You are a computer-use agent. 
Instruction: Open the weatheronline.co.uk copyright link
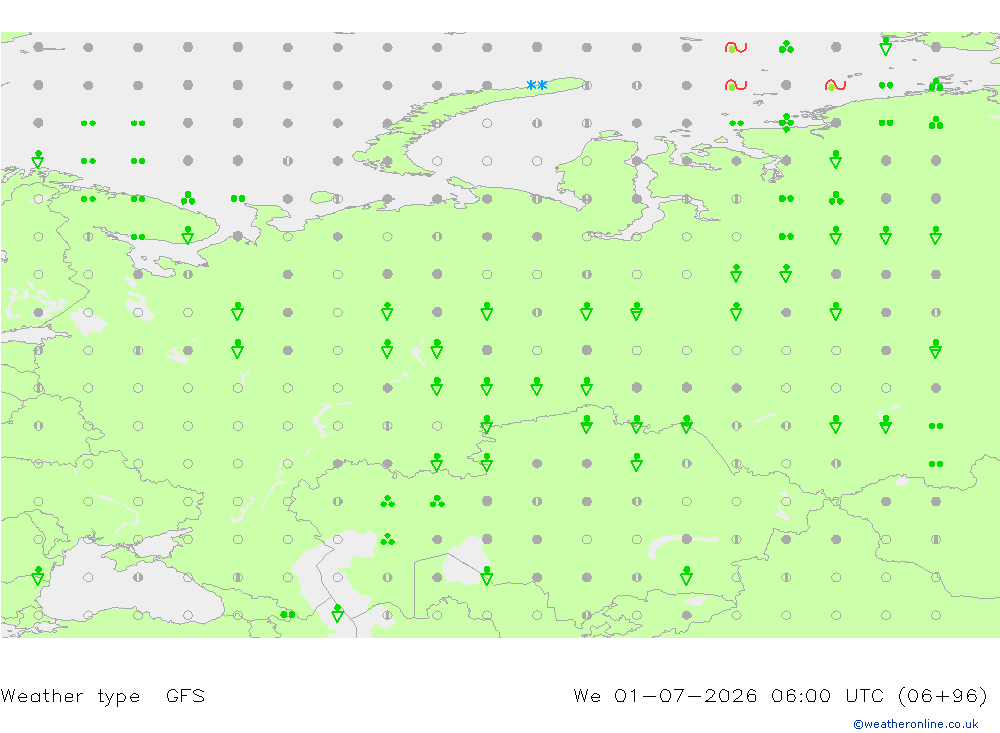click(x=916, y=724)
